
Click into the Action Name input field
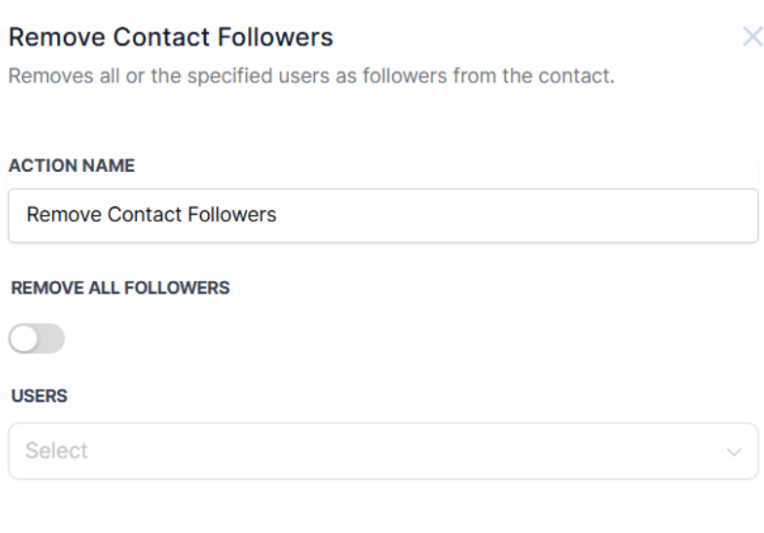[383, 215]
